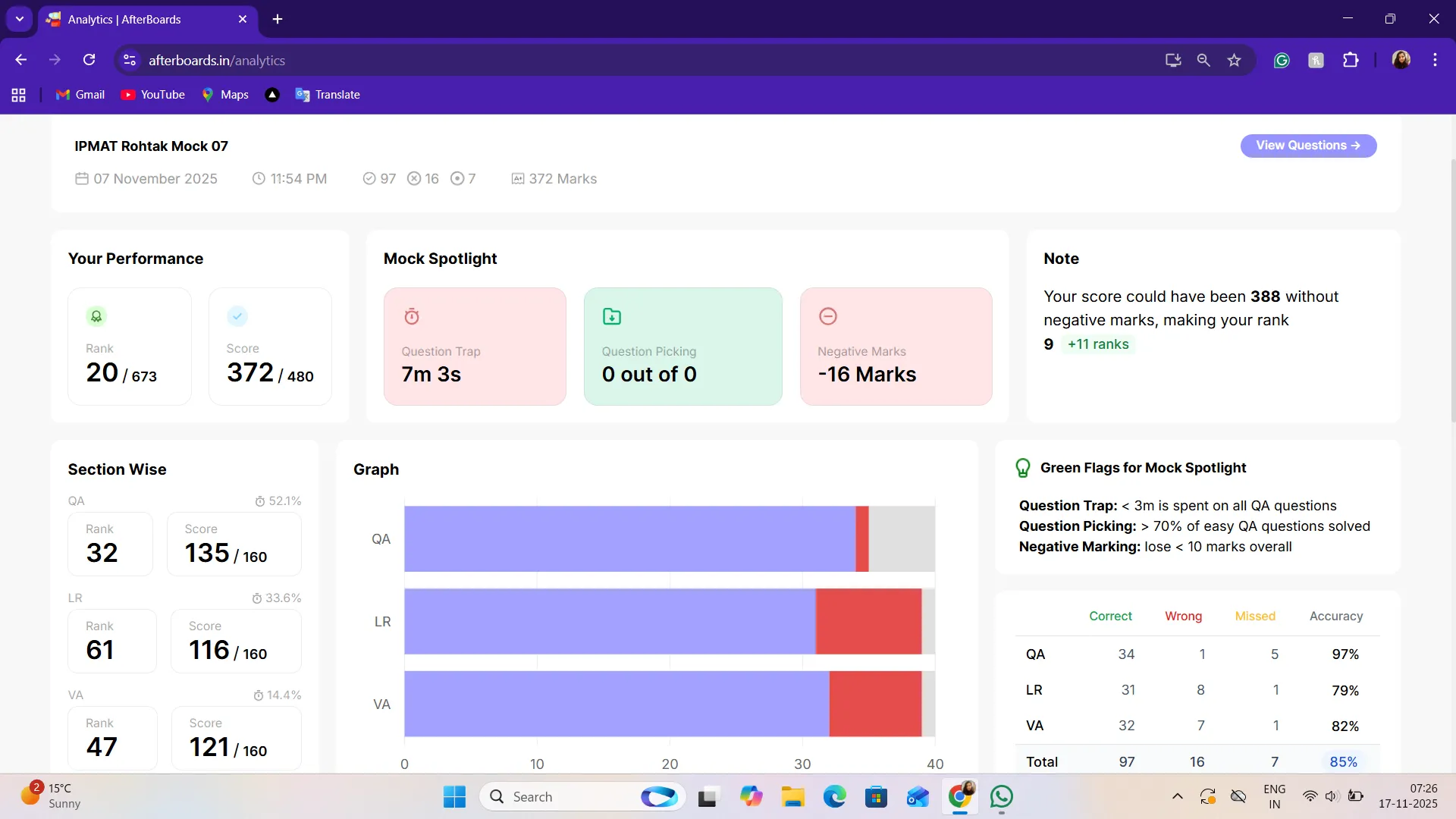This screenshot has width=1456, height=819.
Task: Open the Gmail bookmark
Action: coord(80,95)
